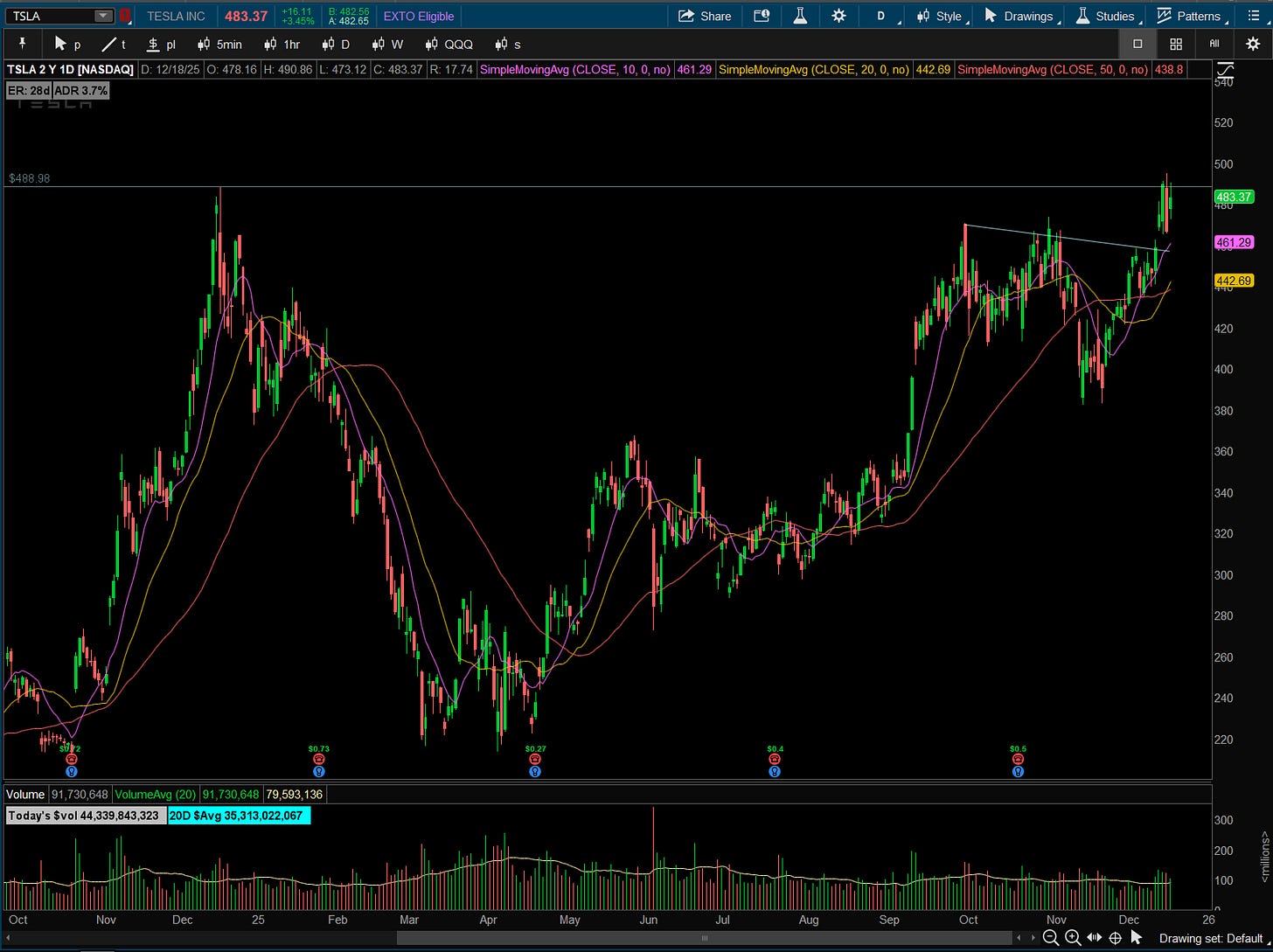Click the Volume study label
The image size is (1273, 952).
(25, 795)
